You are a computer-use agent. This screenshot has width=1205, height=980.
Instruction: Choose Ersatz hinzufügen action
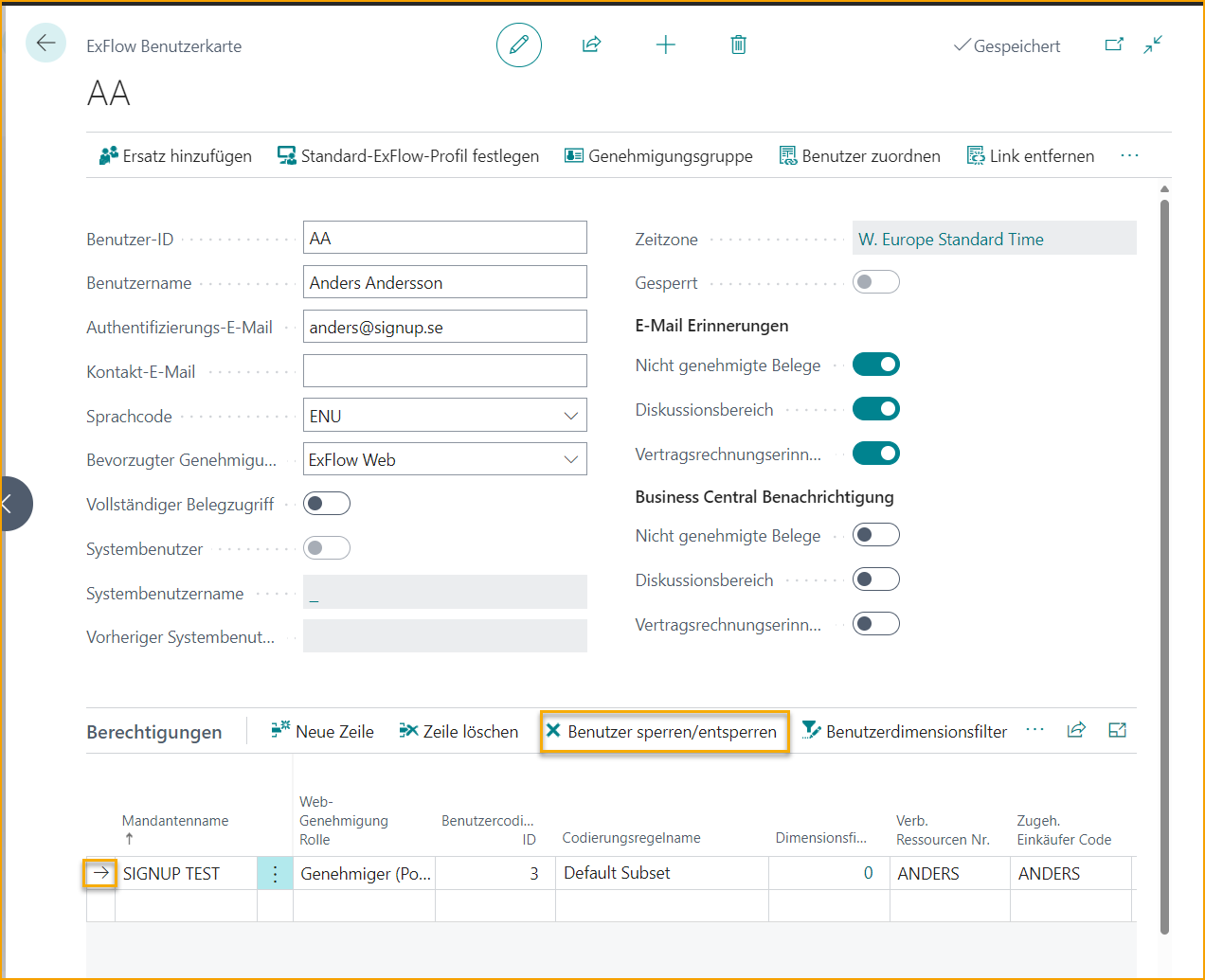(x=176, y=156)
